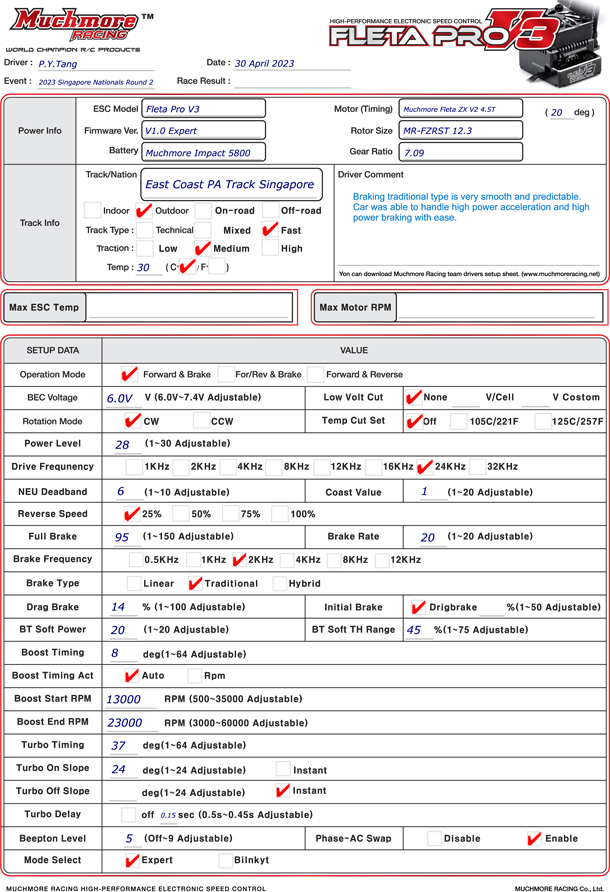Edit the Turbo Timing value 37

point(123,746)
